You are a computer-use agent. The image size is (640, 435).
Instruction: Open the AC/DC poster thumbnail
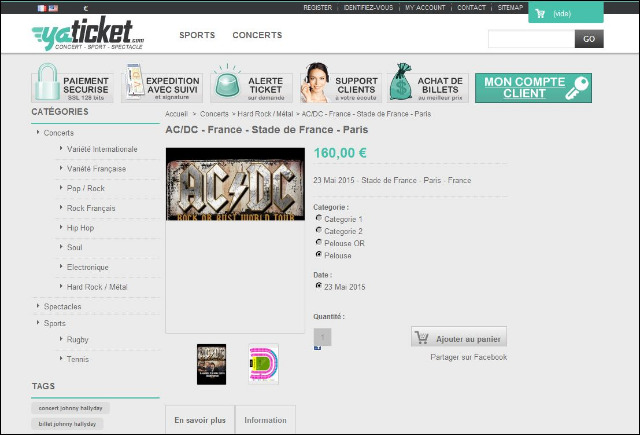tap(211, 364)
